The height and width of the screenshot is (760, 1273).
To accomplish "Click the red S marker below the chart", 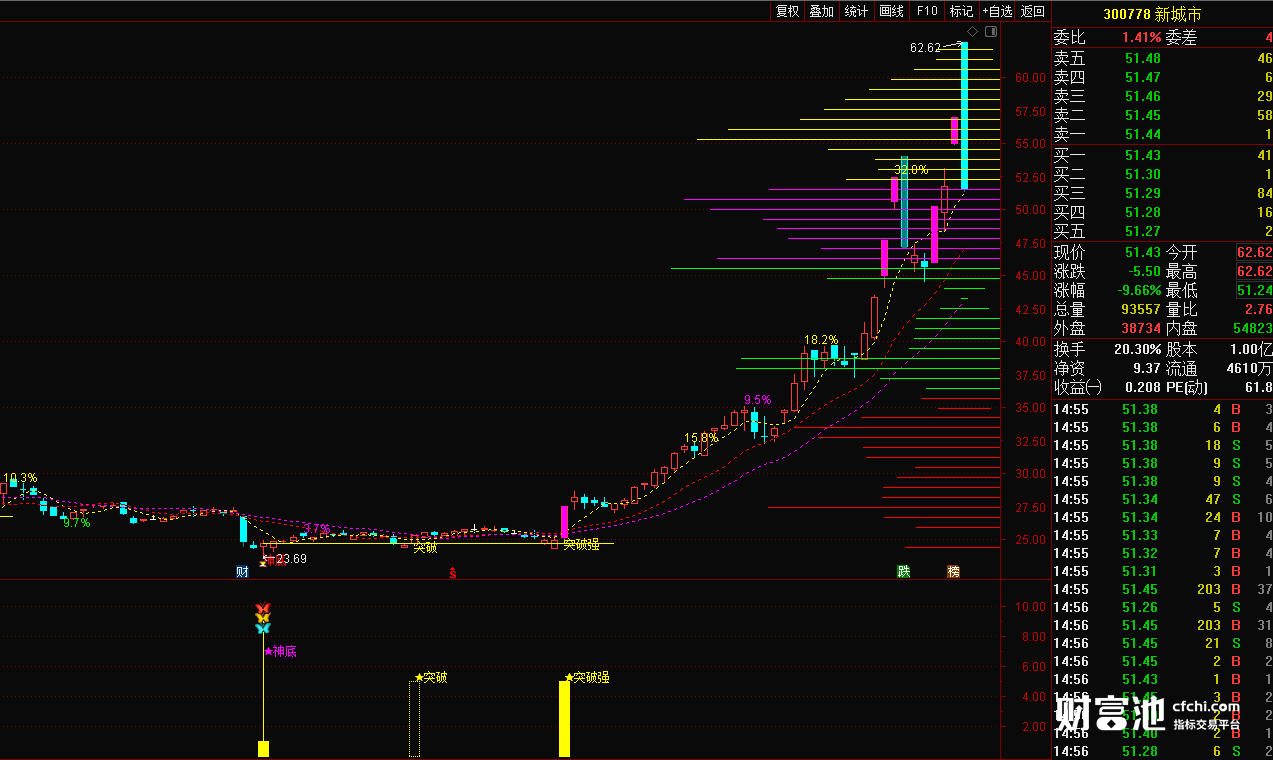I will point(452,573).
